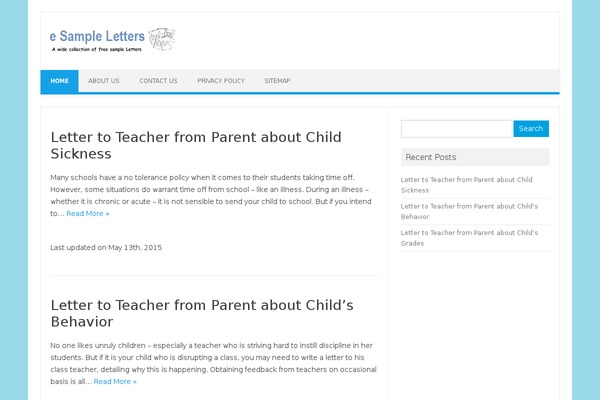
Task: Click Read More under Child's Behavior excerpt
Action: pyautogui.click(x=115, y=382)
